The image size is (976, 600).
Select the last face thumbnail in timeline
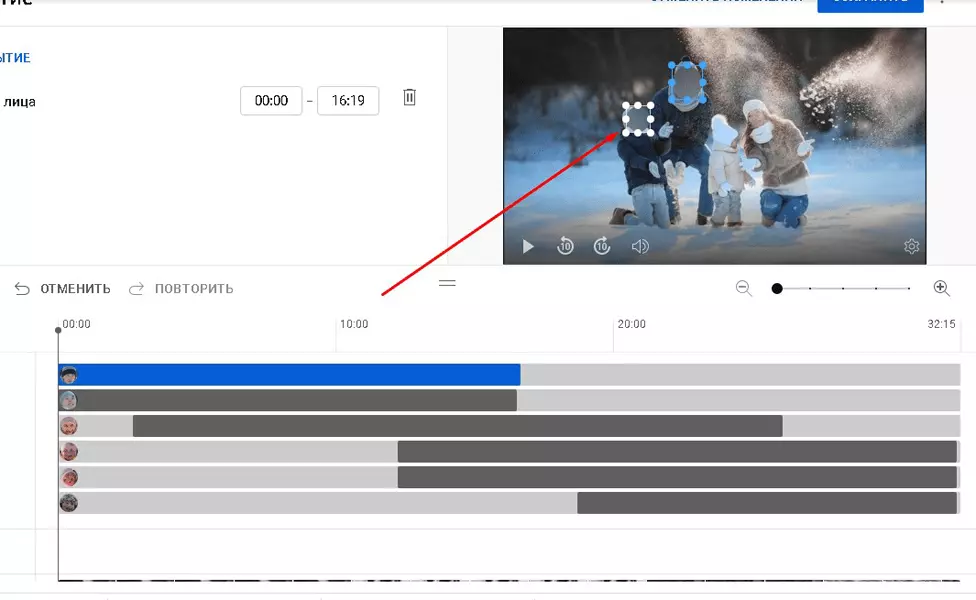[x=68, y=503]
